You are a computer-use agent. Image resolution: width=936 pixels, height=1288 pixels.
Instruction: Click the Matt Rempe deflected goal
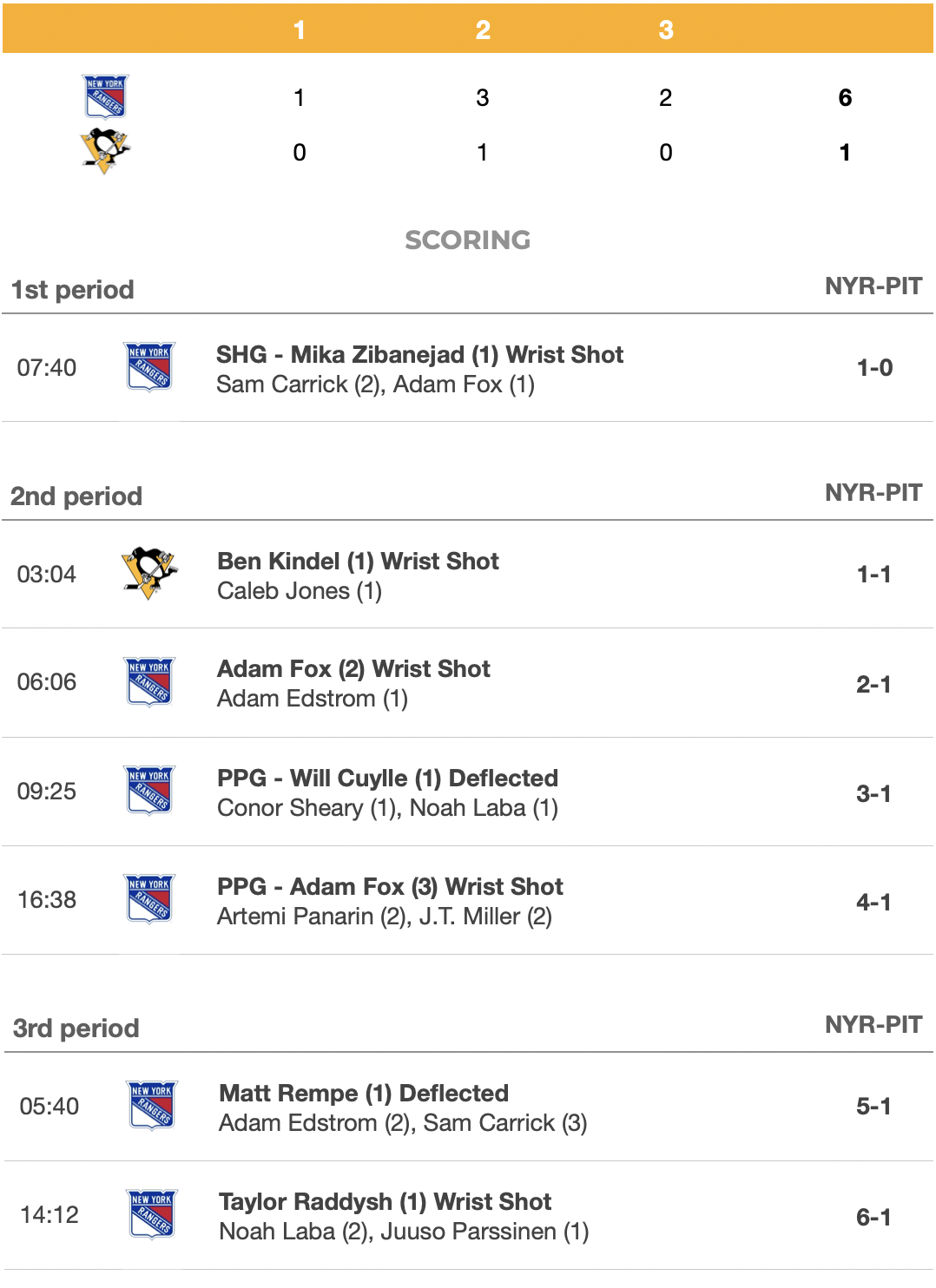tap(364, 1094)
